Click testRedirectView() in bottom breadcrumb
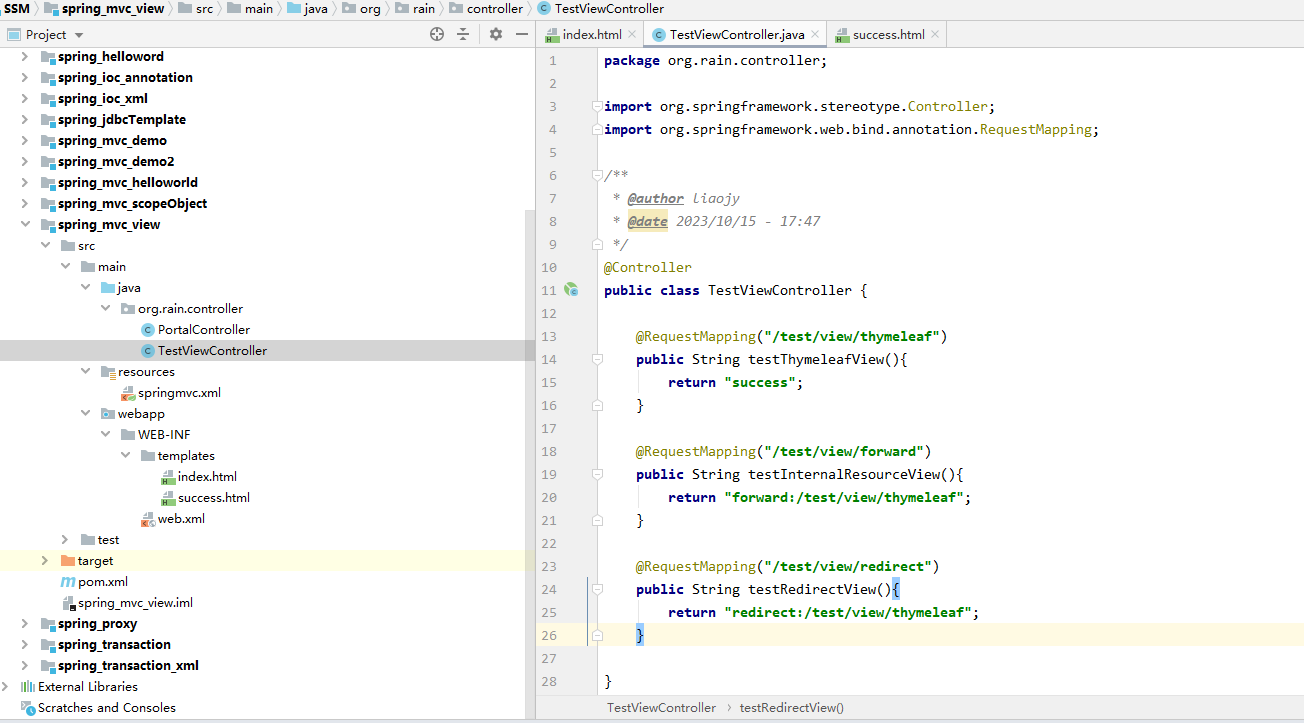 click(x=792, y=708)
